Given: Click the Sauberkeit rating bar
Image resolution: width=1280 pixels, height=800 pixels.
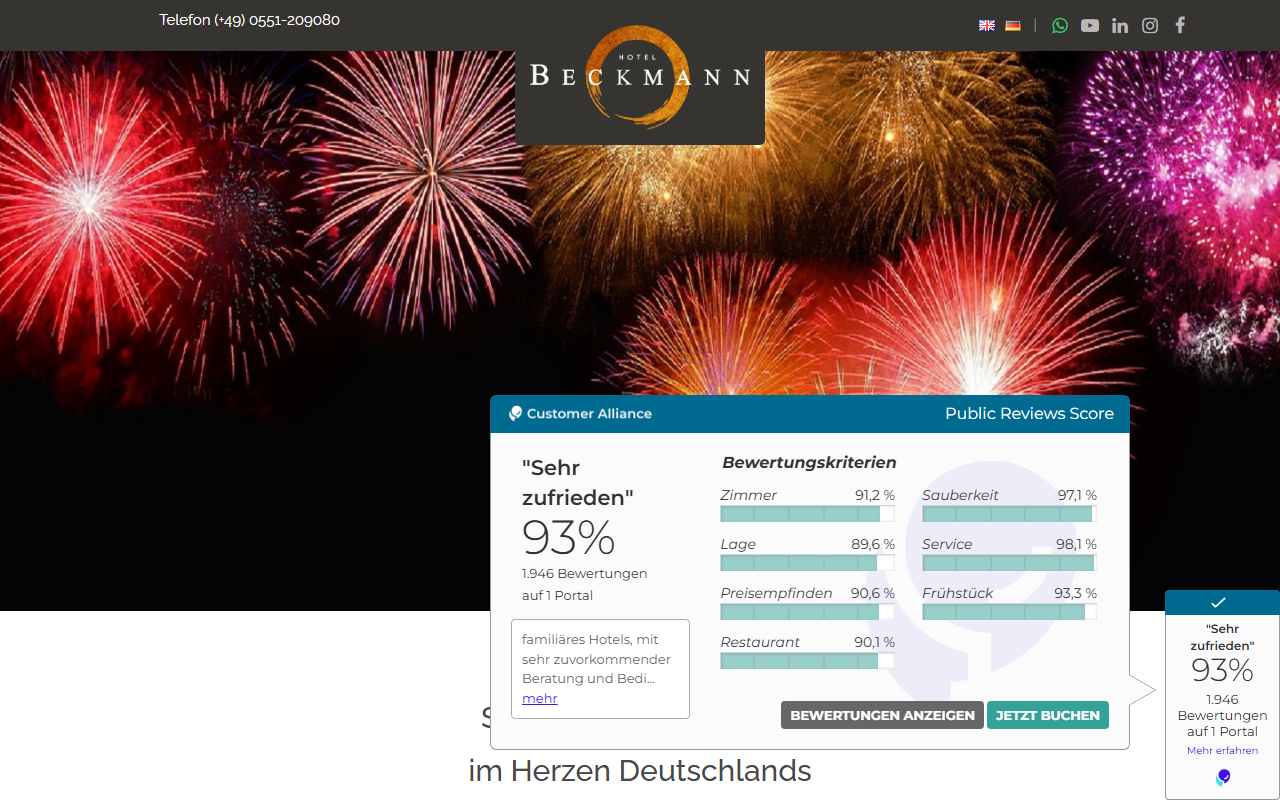Looking at the screenshot, I should coord(1009,514).
